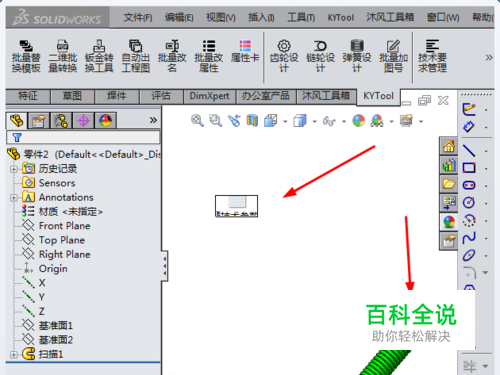Click Previous View icon
The image size is (500, 375).
tap(234, 120)
